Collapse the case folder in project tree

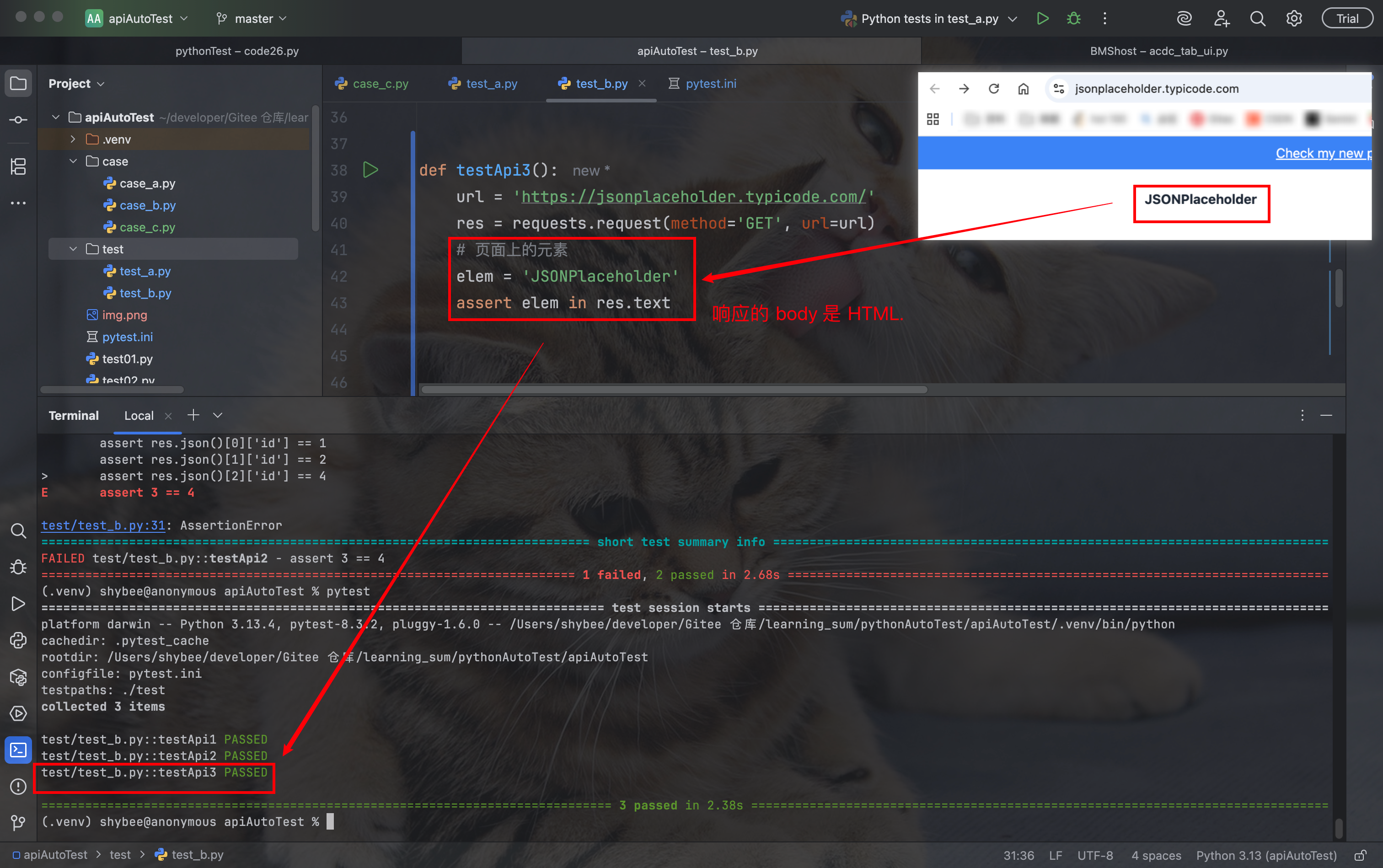click(73, 161)
